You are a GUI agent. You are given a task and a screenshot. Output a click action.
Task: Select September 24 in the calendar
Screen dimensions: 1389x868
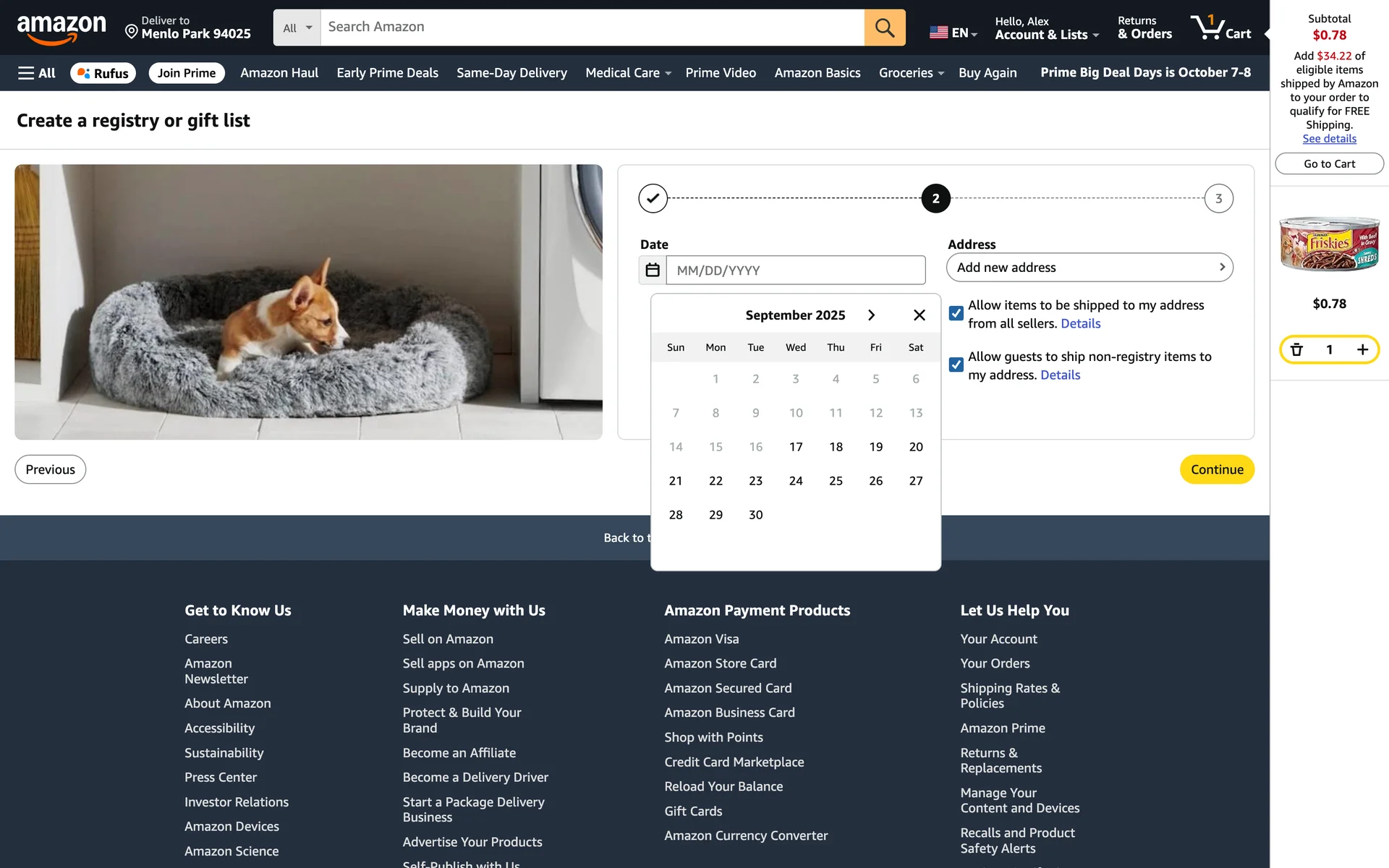coord(795,480)
